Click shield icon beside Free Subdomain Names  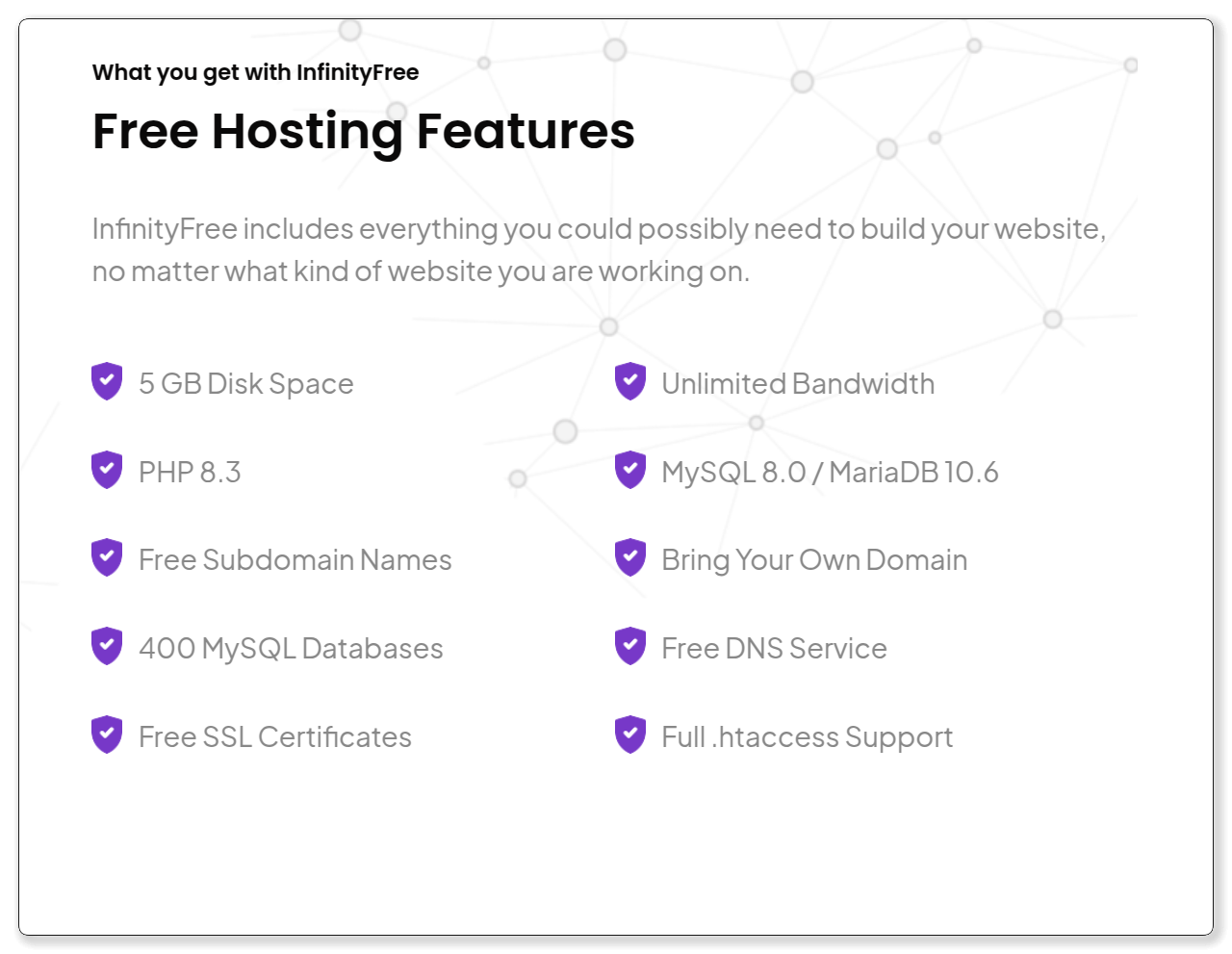[x=107, y=557]
